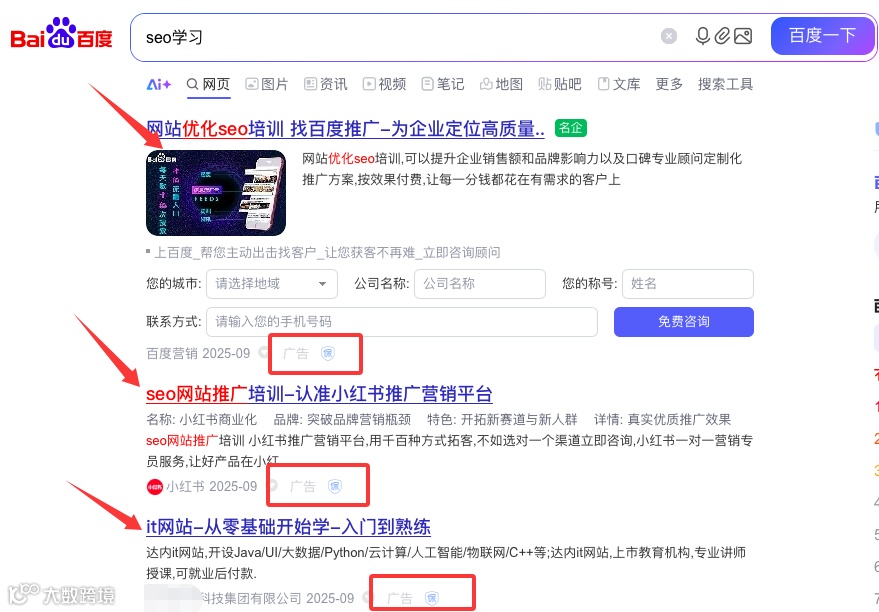Image resolution: width=879 pixels, height=612 pixels.
Task: Switch to the 图片 tab
Action: point(267,85)
